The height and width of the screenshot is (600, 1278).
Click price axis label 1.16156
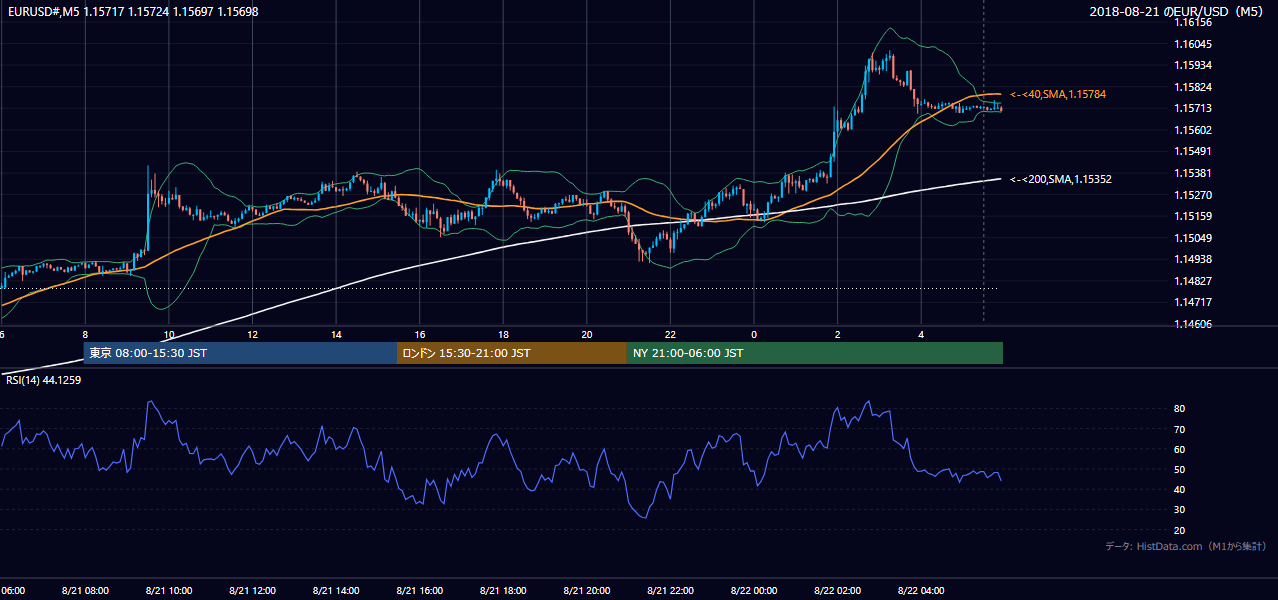click(1193, 22)
